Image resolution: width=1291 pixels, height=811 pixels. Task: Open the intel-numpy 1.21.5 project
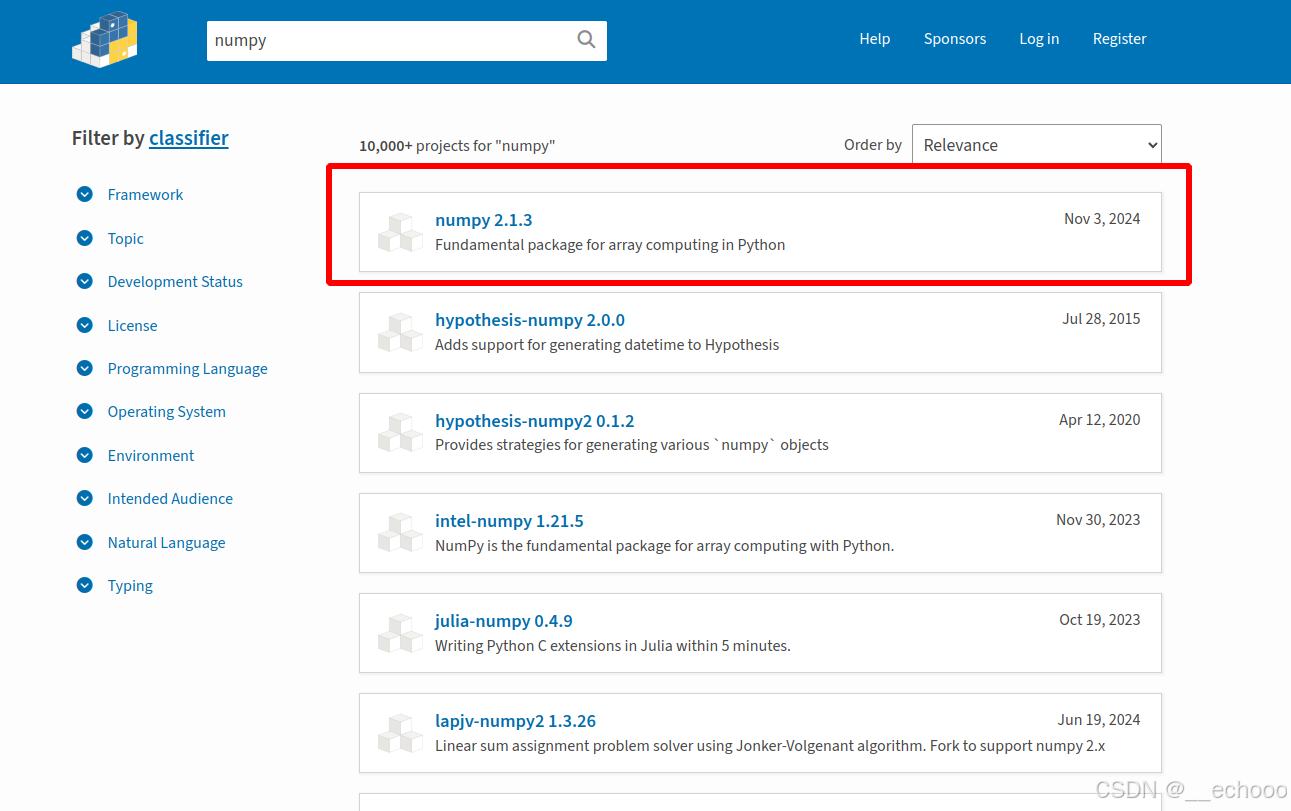509,521
